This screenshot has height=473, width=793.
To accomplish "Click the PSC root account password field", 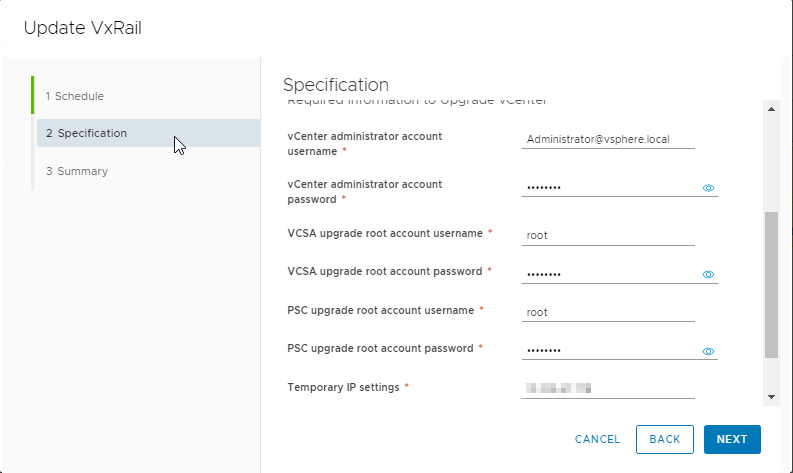I will 608,350.
